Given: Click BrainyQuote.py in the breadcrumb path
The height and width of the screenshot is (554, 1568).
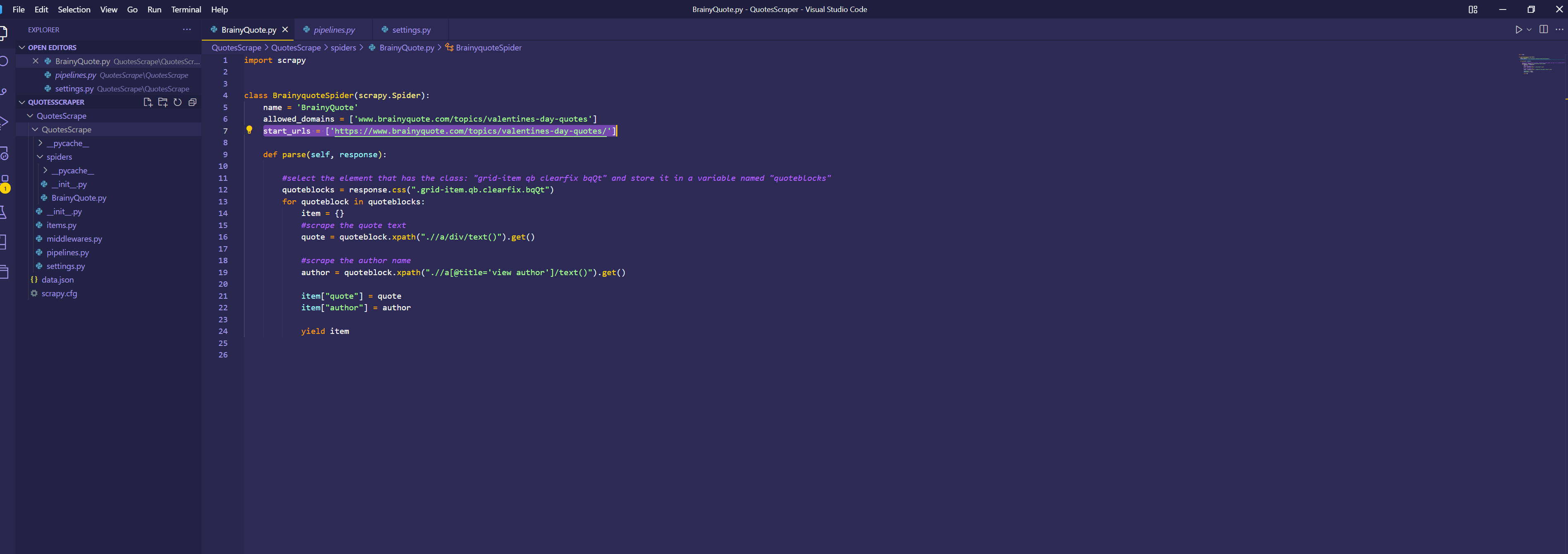Looking at the screenshot, I should tap(406, 48).
